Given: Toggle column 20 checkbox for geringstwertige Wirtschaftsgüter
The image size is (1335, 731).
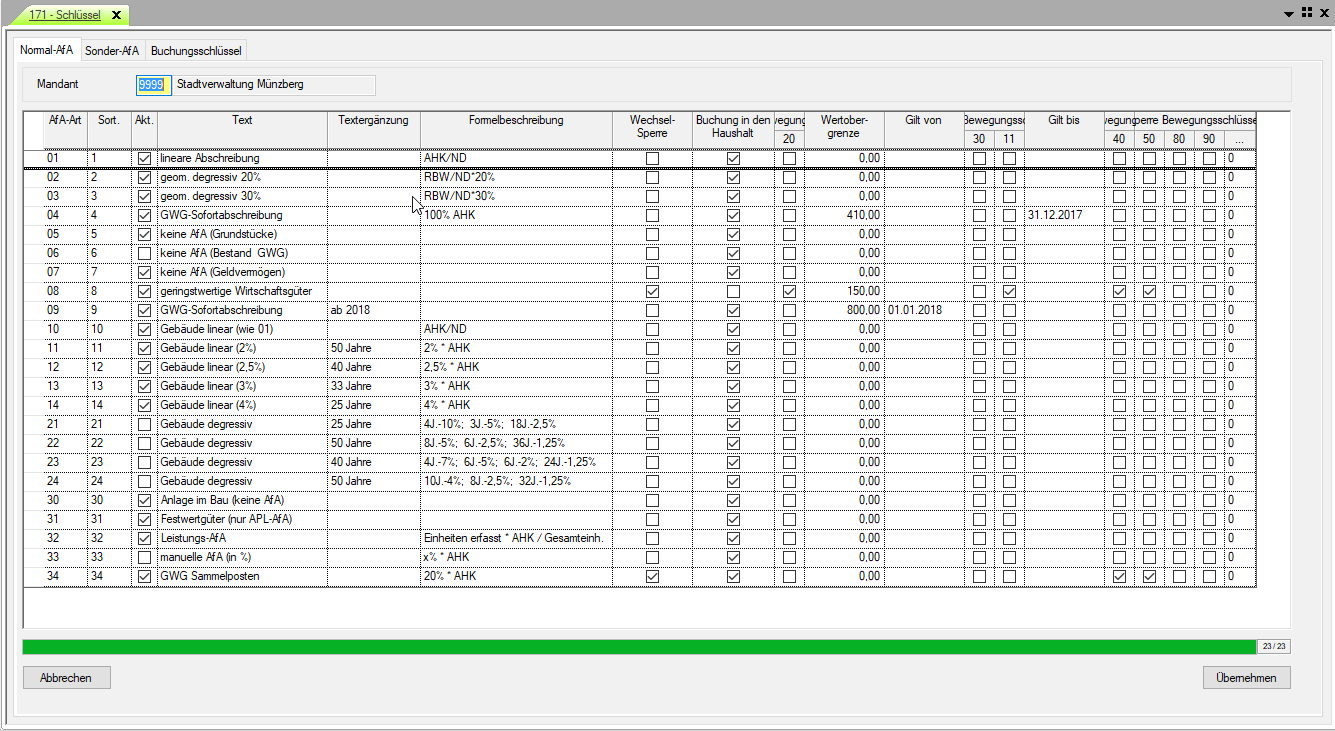Looking at the screenshot, I should point(789,292).
